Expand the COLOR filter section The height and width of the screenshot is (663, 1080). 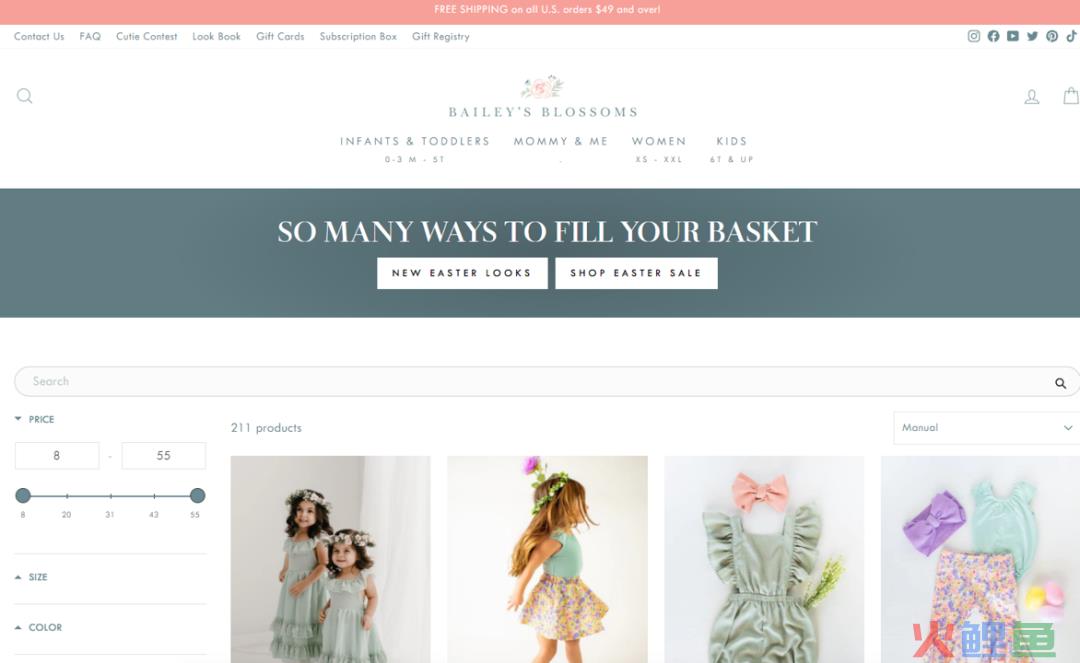tap(39, 627)
